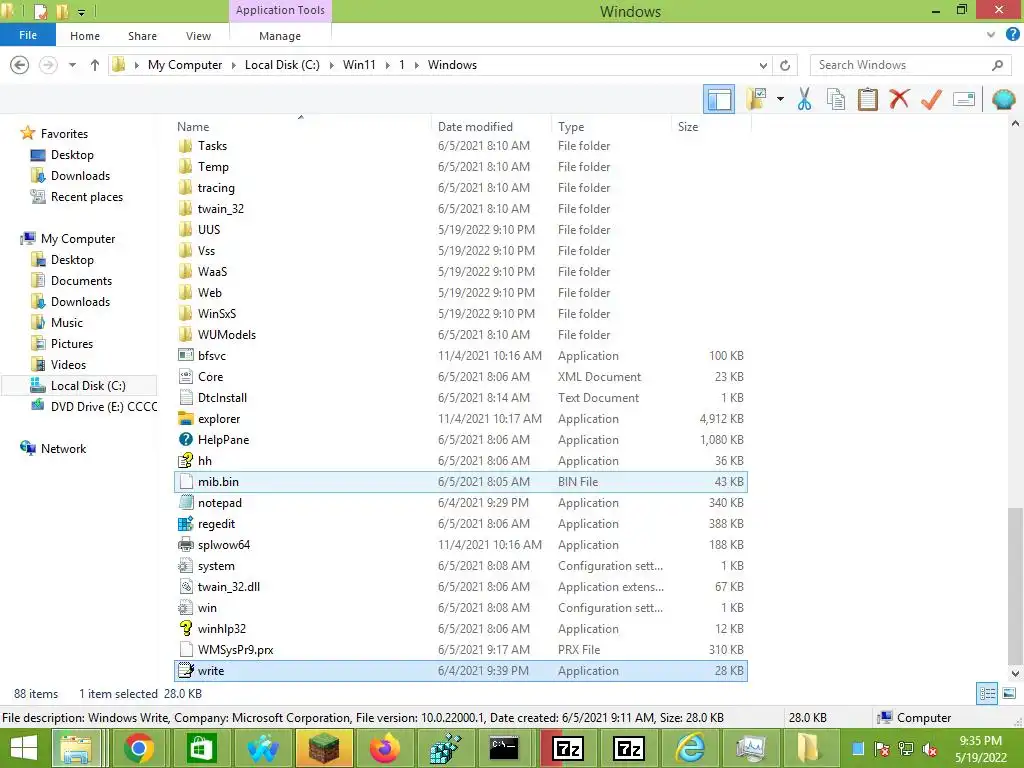Select the regedit application icon
Viewport: 1024px width, 768px height.
pyautogui.click(x=185, y=524)
